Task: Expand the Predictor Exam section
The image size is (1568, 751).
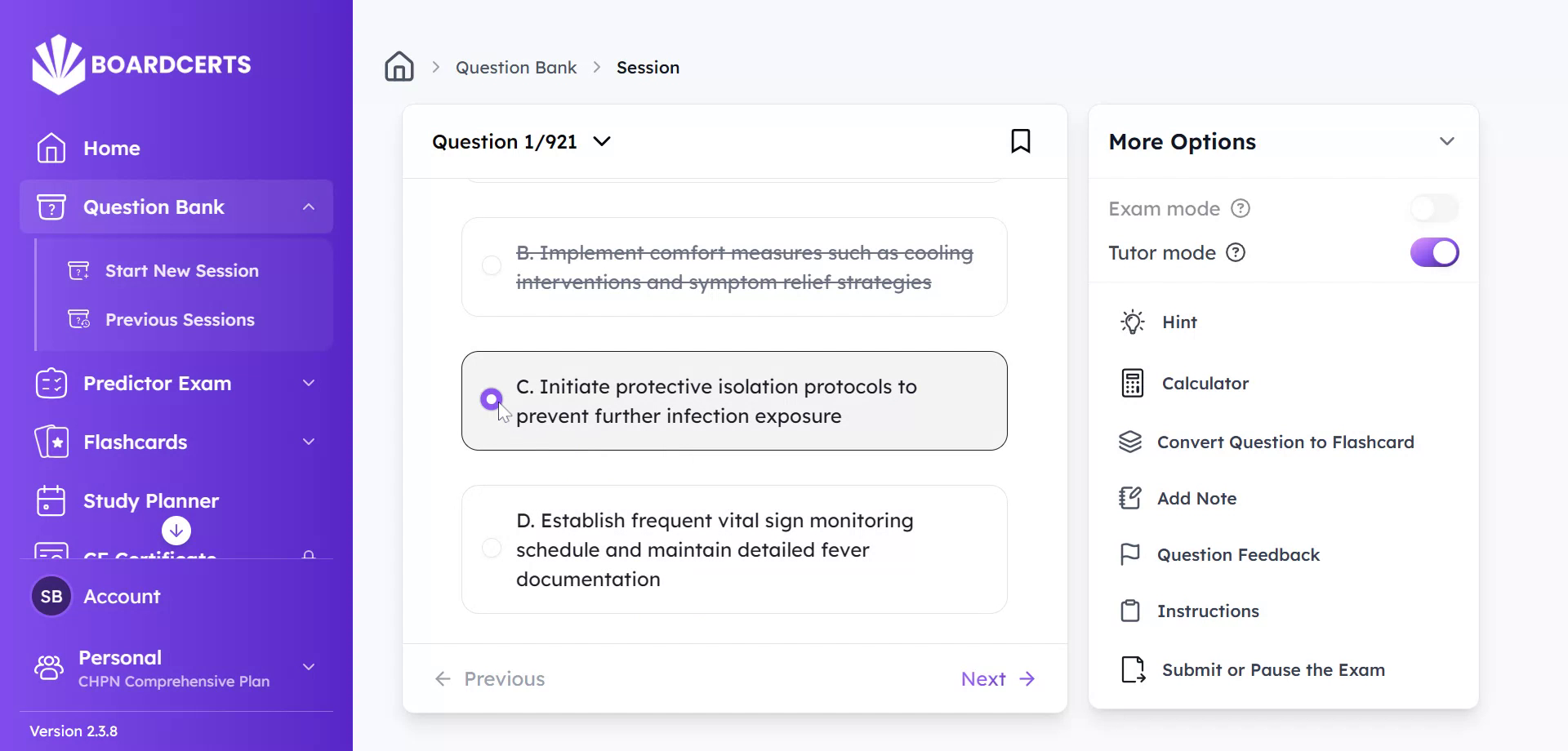Action: (x=309, y=383)
